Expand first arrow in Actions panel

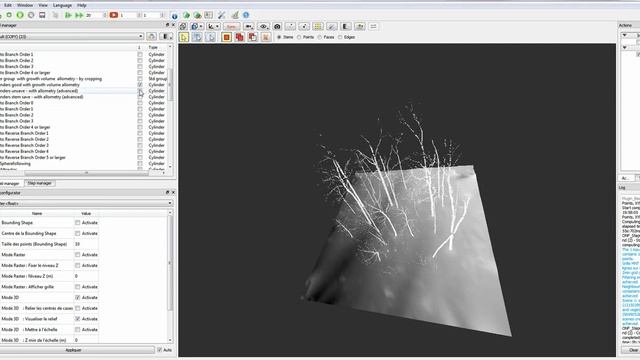click(x=624, y=36)
